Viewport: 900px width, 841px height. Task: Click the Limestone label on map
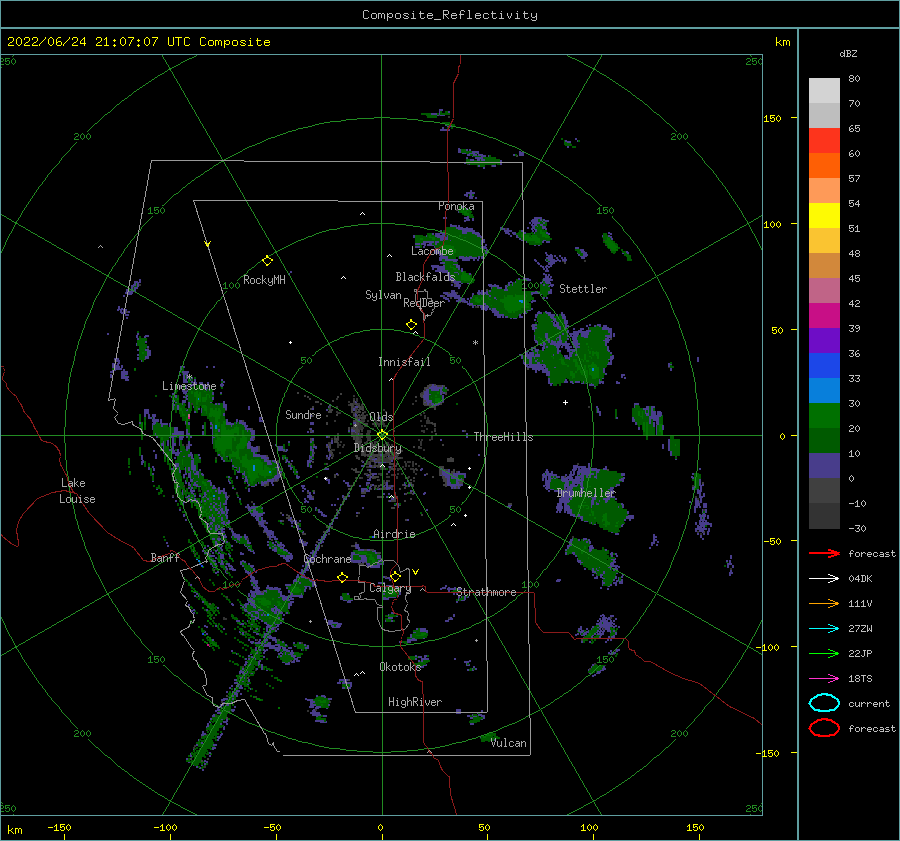189,386
